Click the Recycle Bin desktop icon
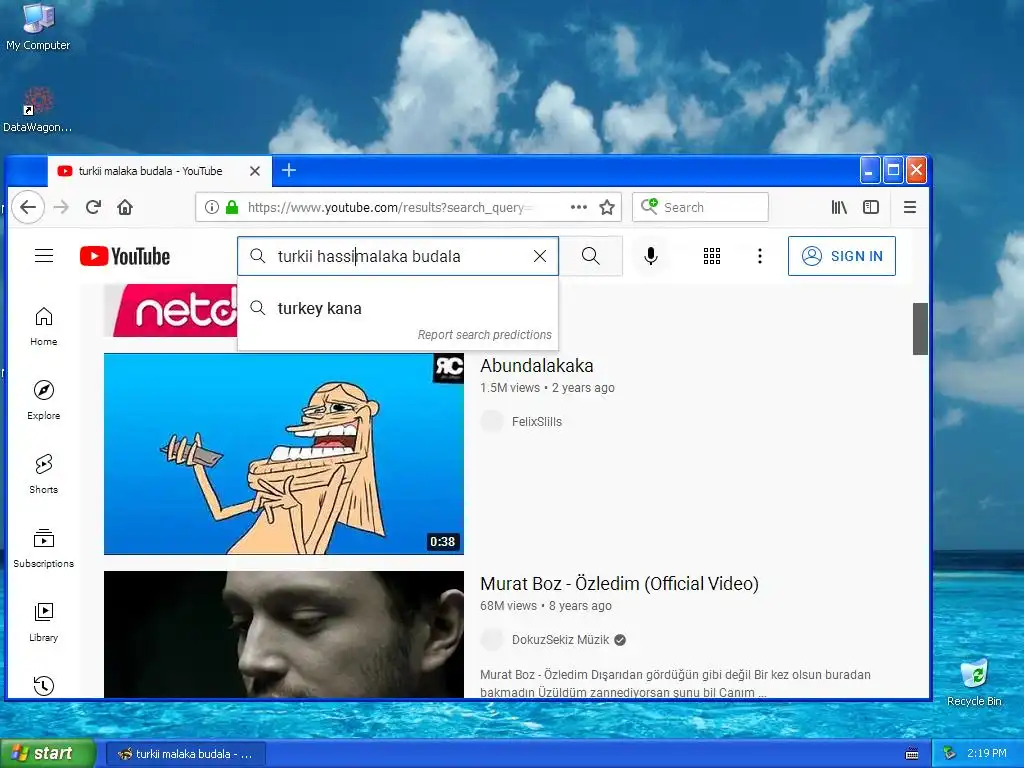This screenshot has height=768, width=1024. [x=974, y=682]
